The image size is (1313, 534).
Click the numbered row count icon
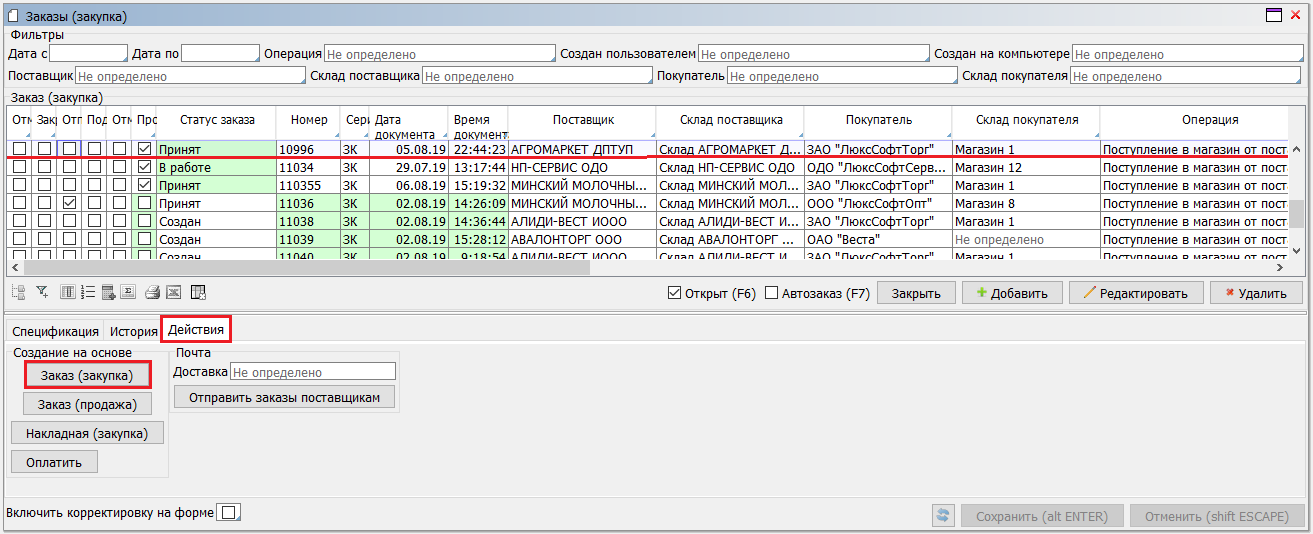pyautogui.click(x=88, y=292)
